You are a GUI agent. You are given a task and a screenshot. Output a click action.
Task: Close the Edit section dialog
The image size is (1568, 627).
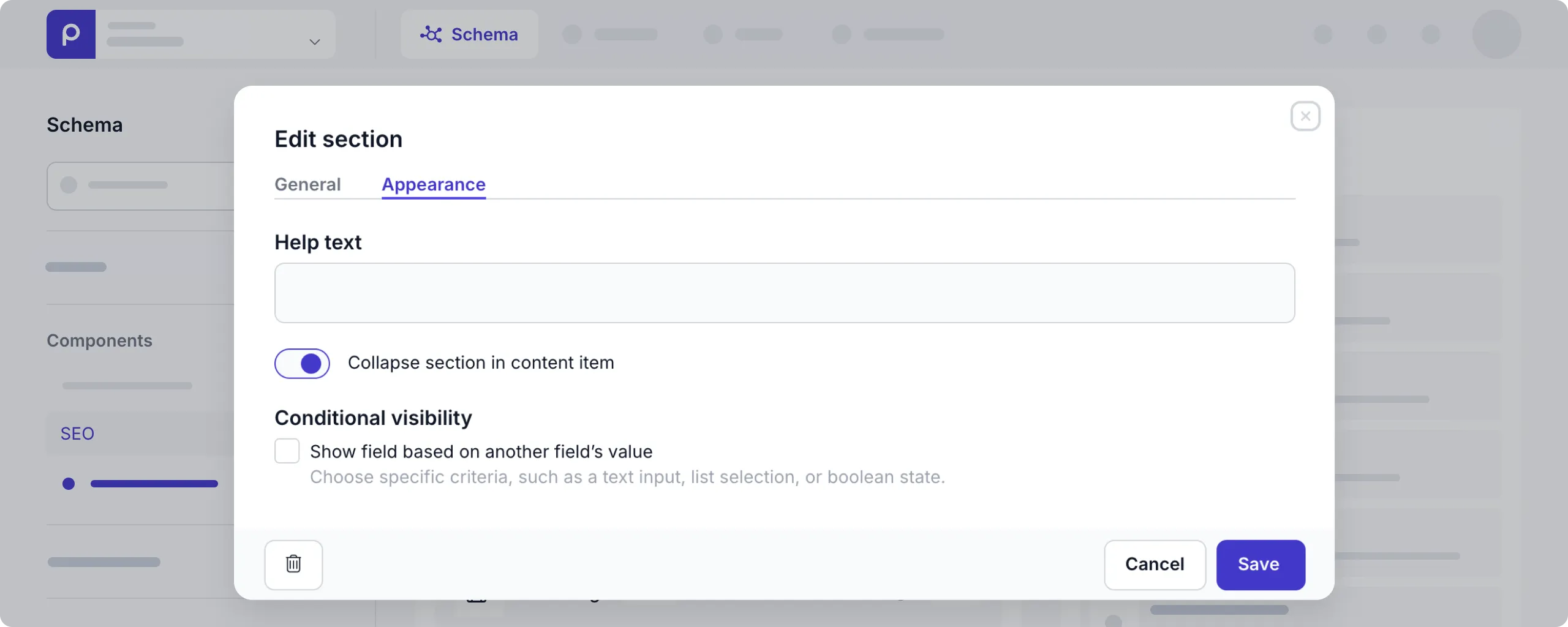[1305, 116]
